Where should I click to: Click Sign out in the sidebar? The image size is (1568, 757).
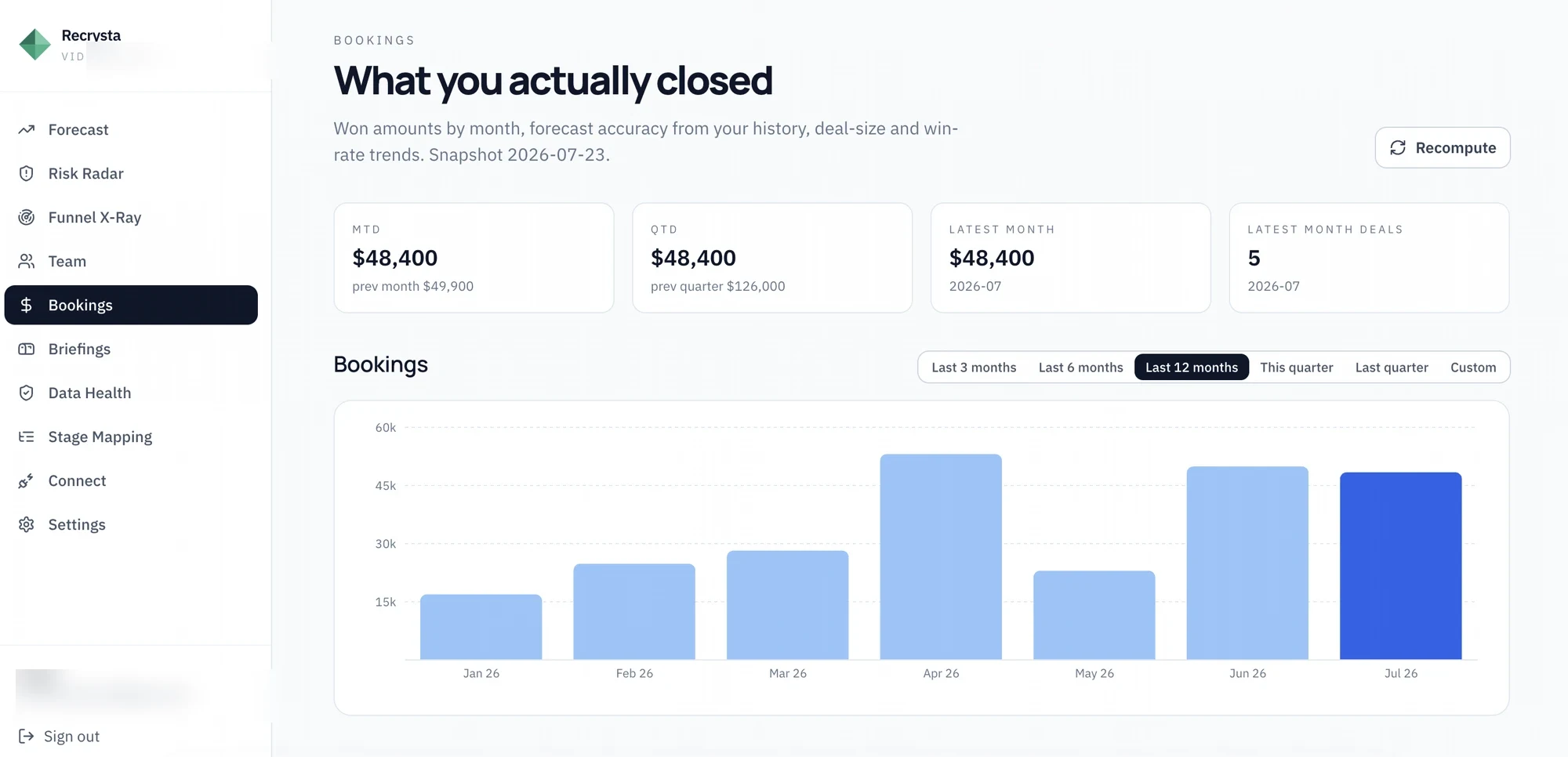(x=60, y=736)
